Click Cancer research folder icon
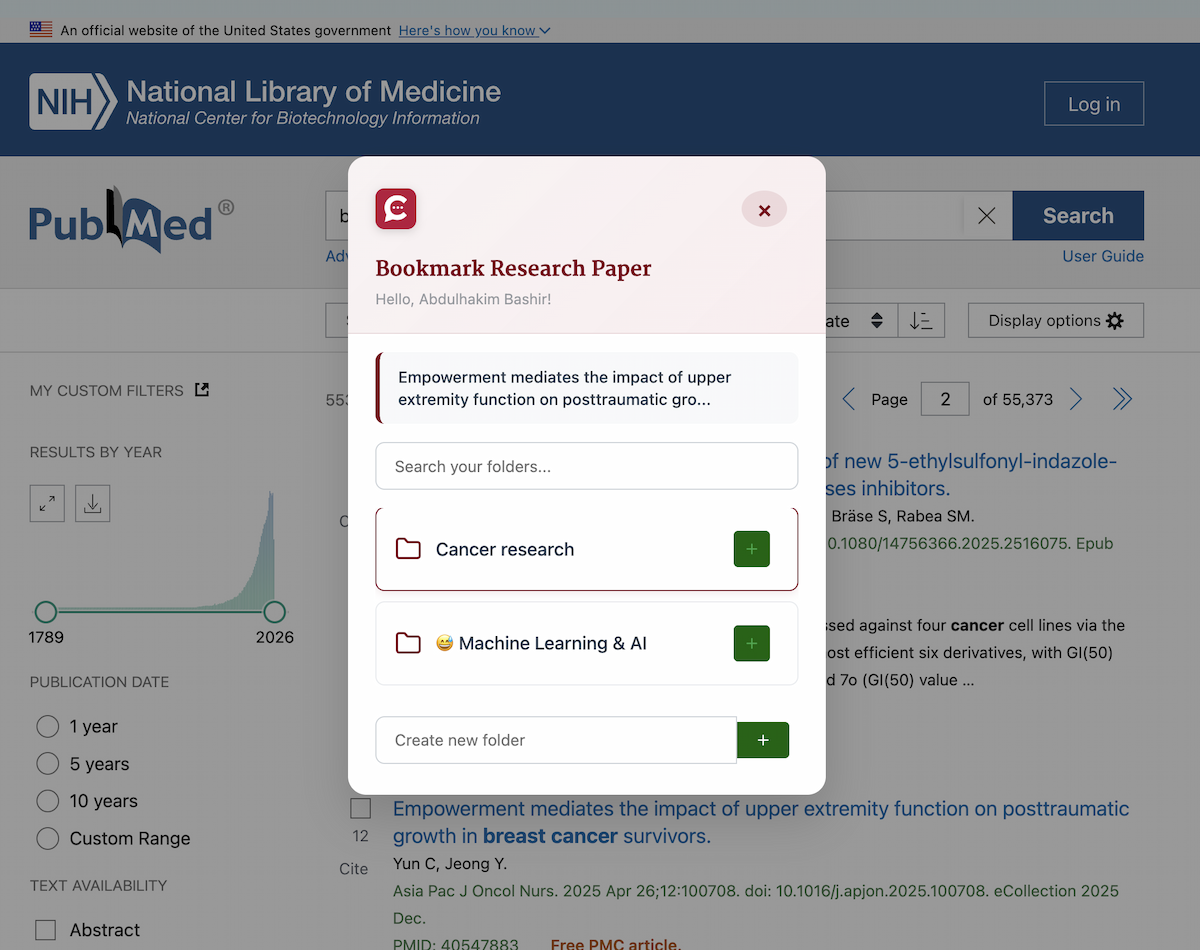1200x950 pixels. pos(408,549)
